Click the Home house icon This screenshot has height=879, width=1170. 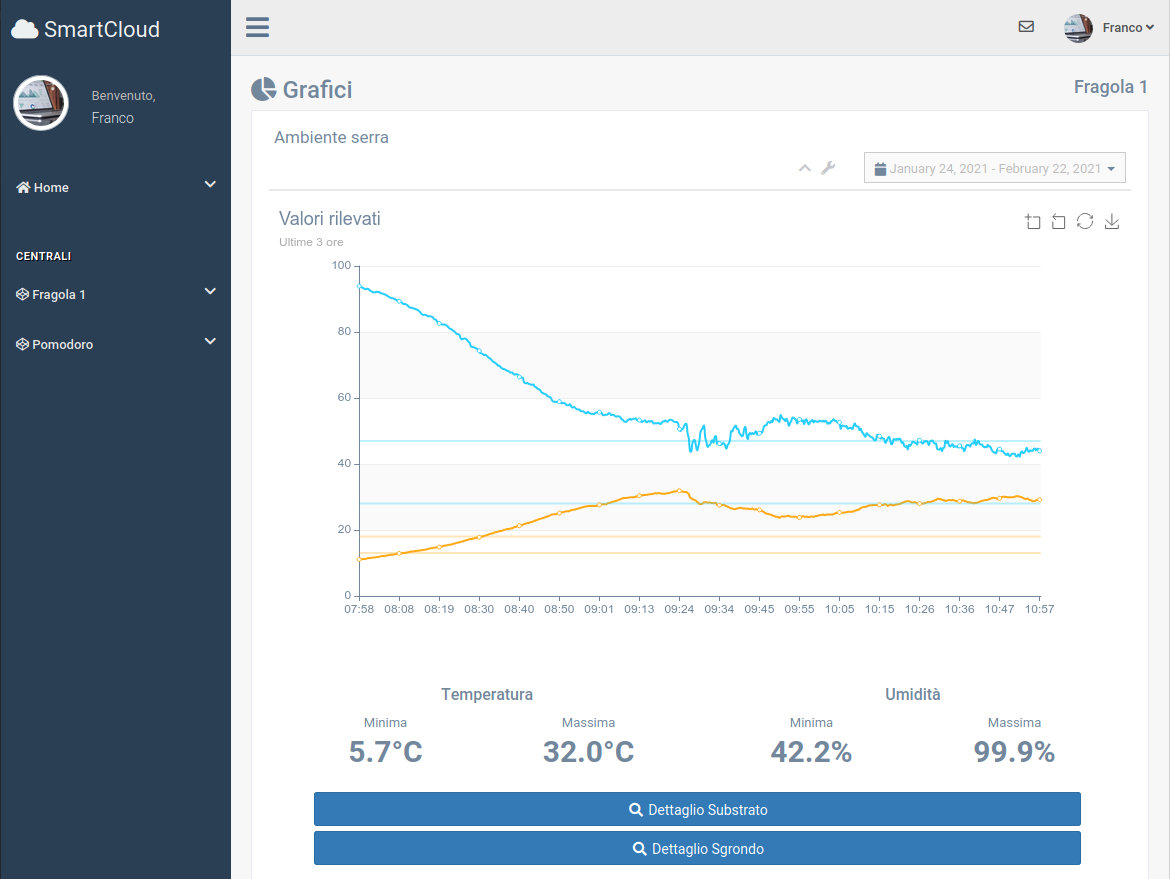pyautogui.click(x=23, y=187)
